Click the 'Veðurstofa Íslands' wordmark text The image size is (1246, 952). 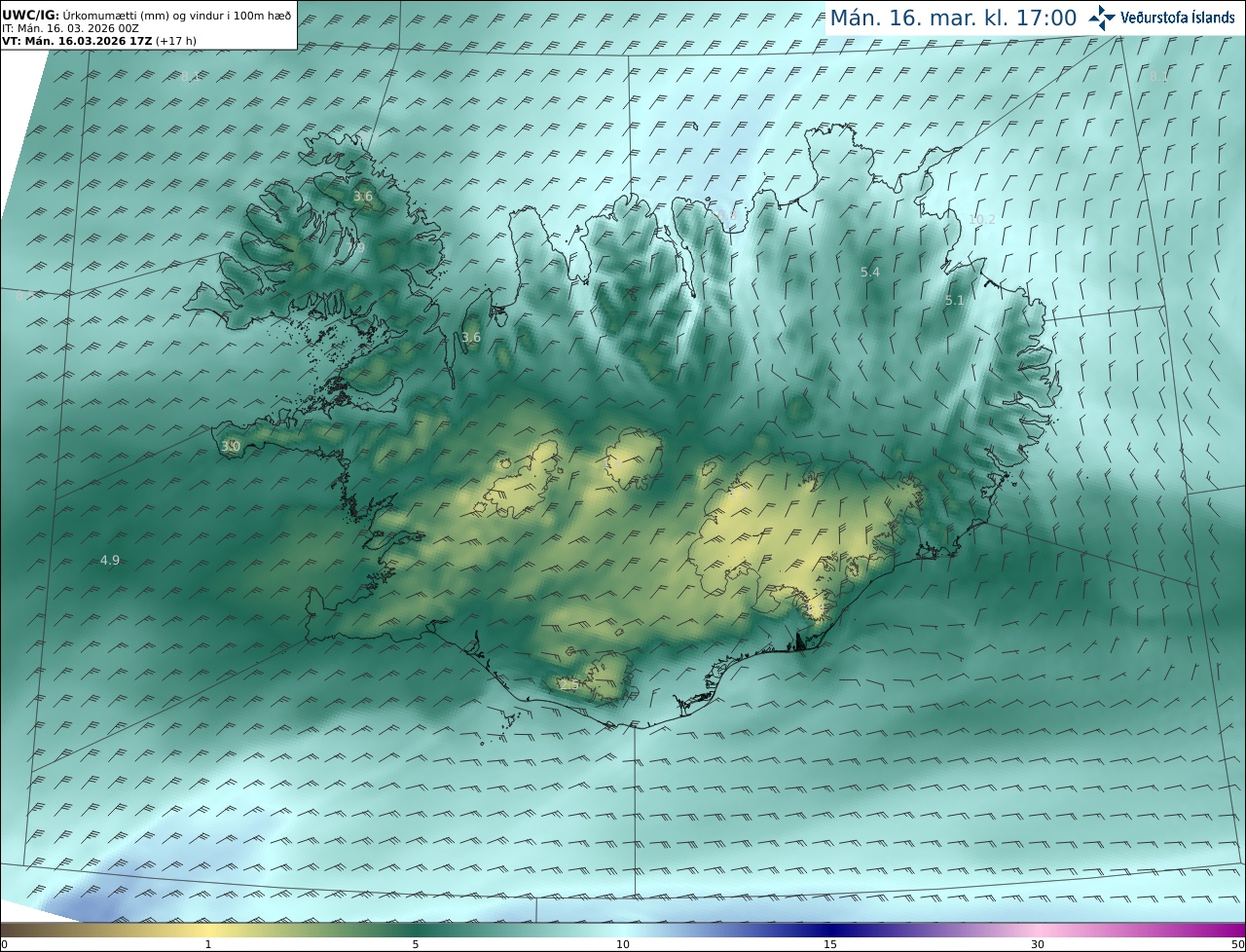pos(1178,18)
